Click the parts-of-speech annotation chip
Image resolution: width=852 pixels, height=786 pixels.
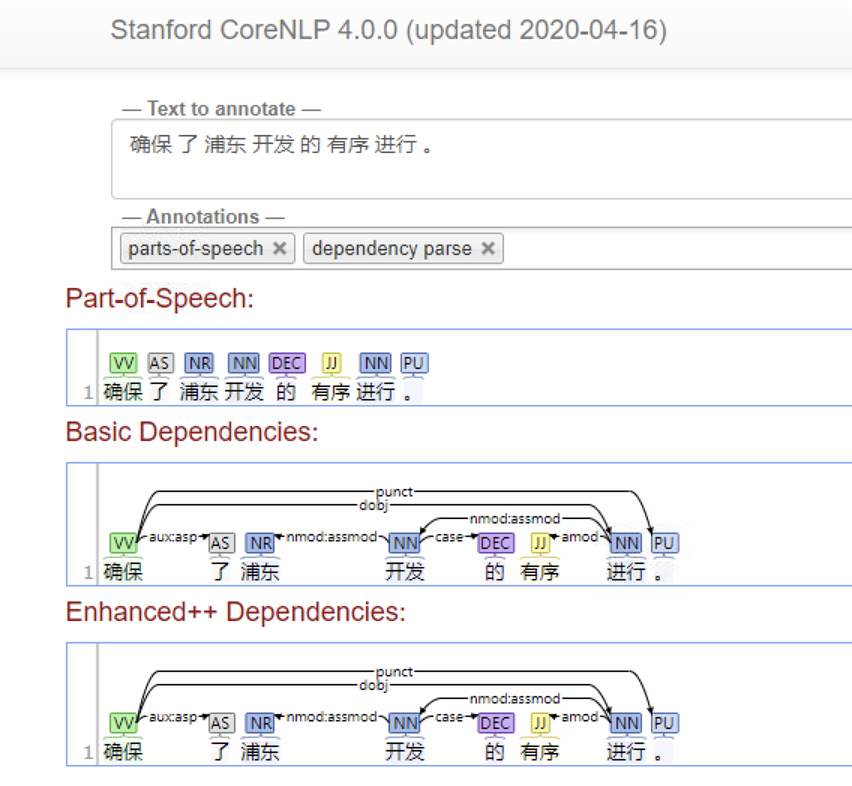pyautogui.click(x=196, y=249)
